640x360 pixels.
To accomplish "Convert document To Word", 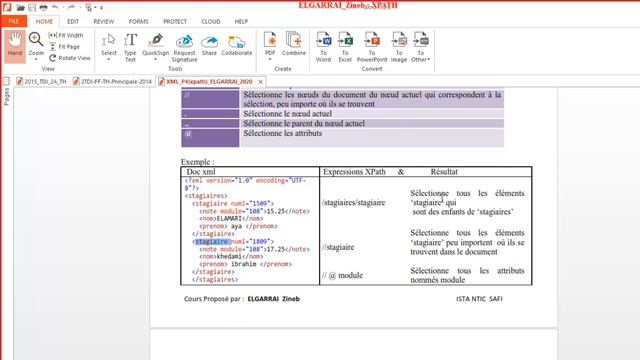I will (x=323, y=47).
